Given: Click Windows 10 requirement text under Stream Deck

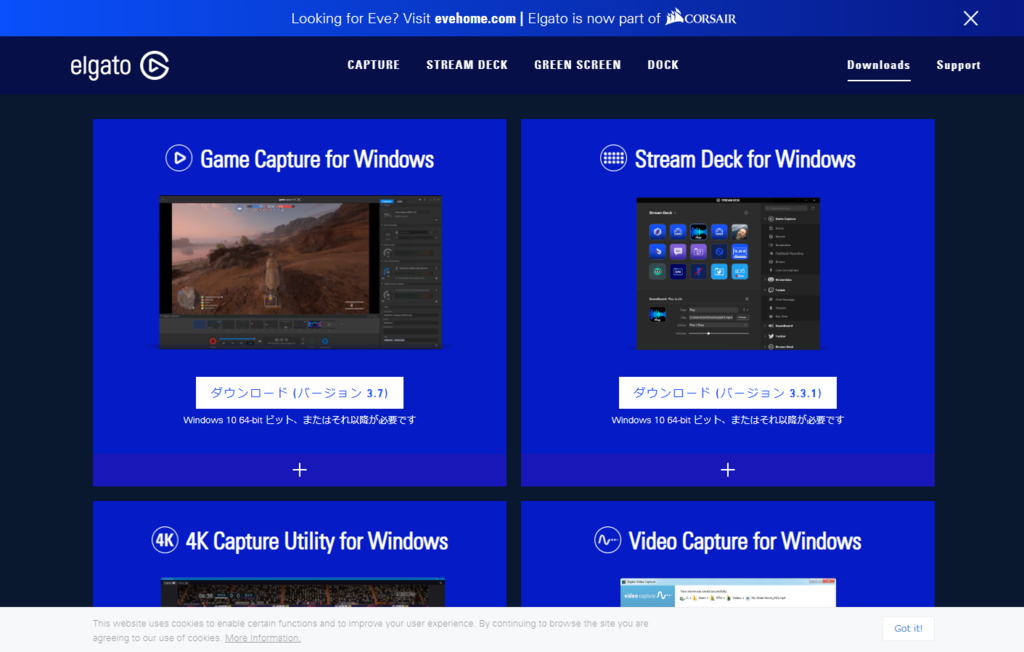Looking at the screenshot, I should point(728,420).
